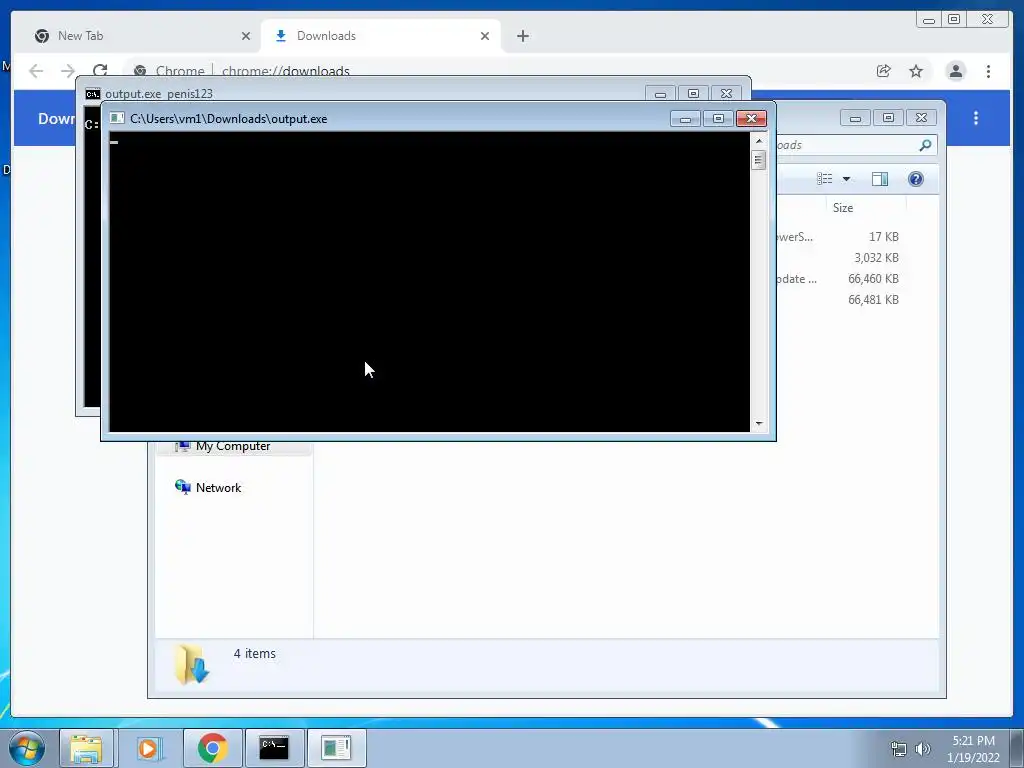
Task: Maximize the Explorer Downloads window
Action: coord(888,118)
